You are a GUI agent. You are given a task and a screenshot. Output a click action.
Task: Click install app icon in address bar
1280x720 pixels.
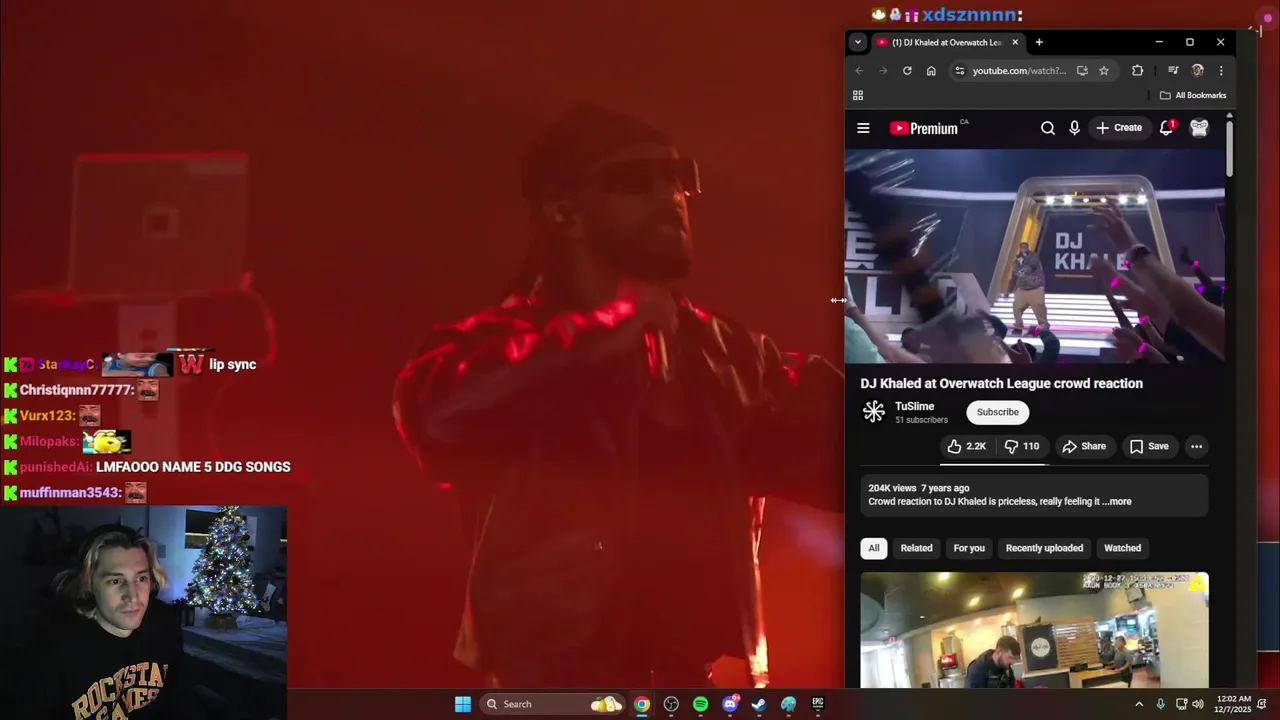(1082, 71)
